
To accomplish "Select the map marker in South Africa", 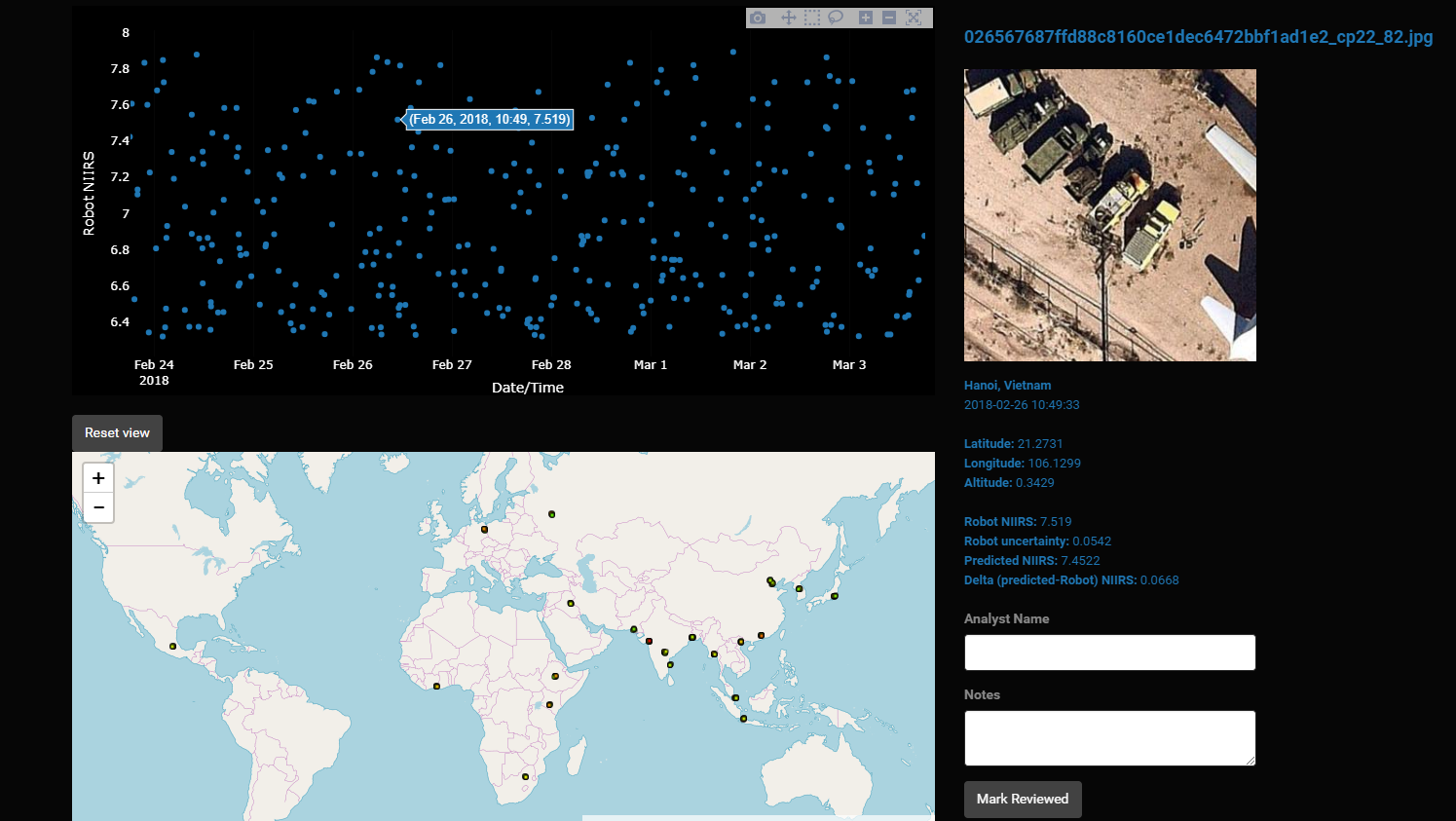I will (x=525, y=776).
